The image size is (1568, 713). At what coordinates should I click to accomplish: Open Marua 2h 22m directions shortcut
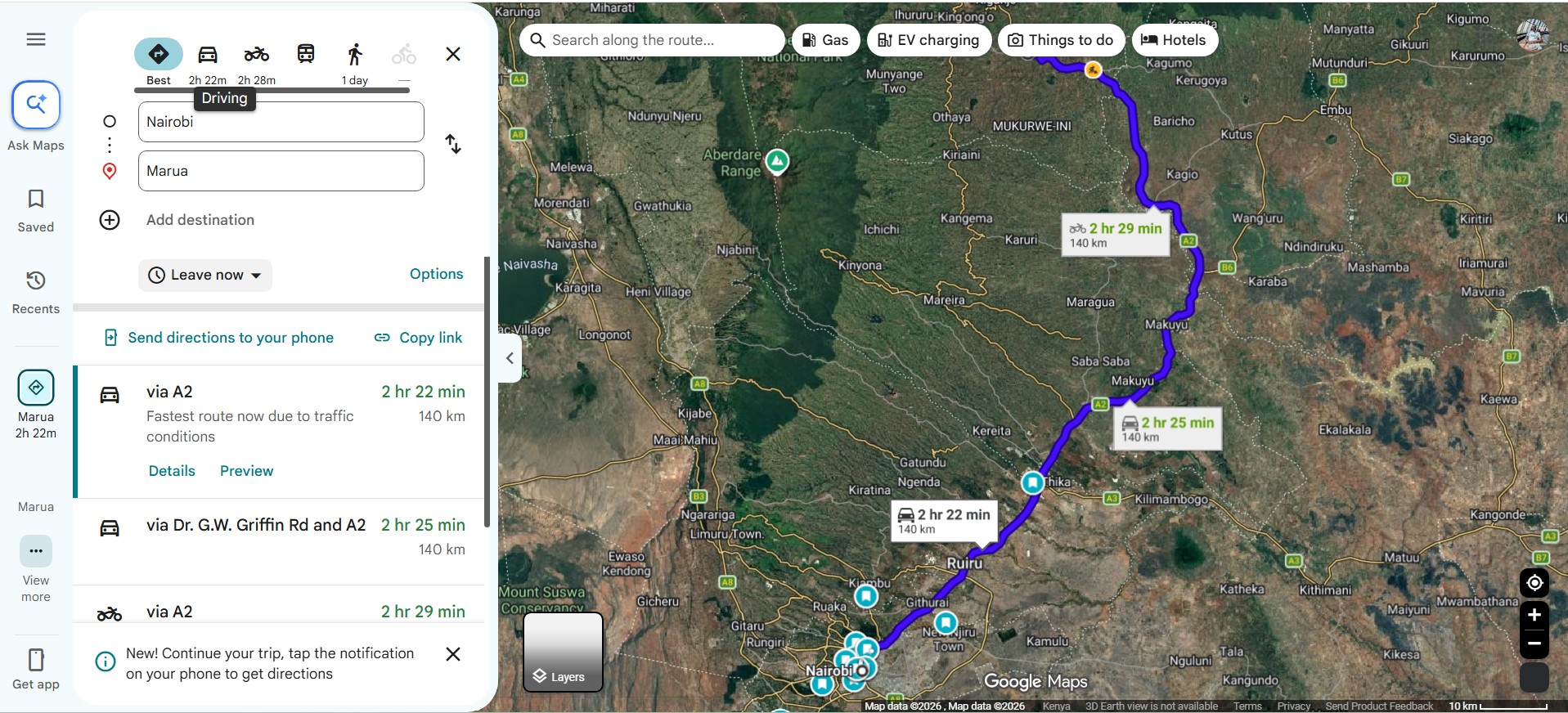[x=36, y=405]
